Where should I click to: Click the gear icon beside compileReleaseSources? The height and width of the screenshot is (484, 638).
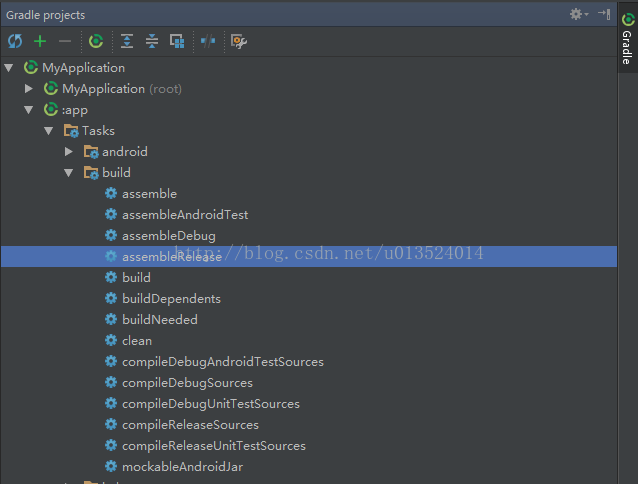[x=111, y=424]
